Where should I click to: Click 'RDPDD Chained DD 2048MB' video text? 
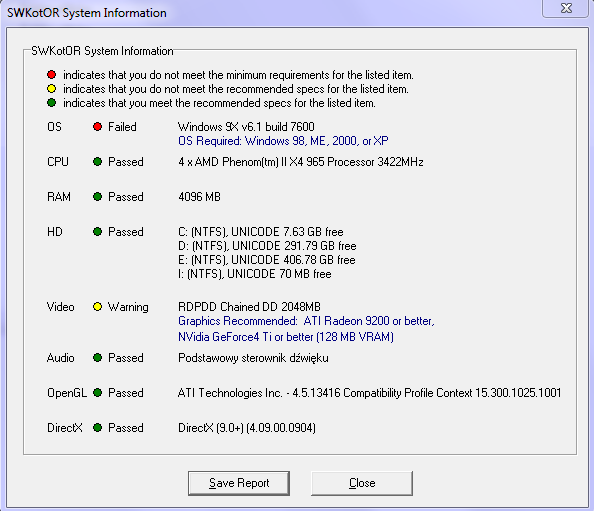click(249, 306)
